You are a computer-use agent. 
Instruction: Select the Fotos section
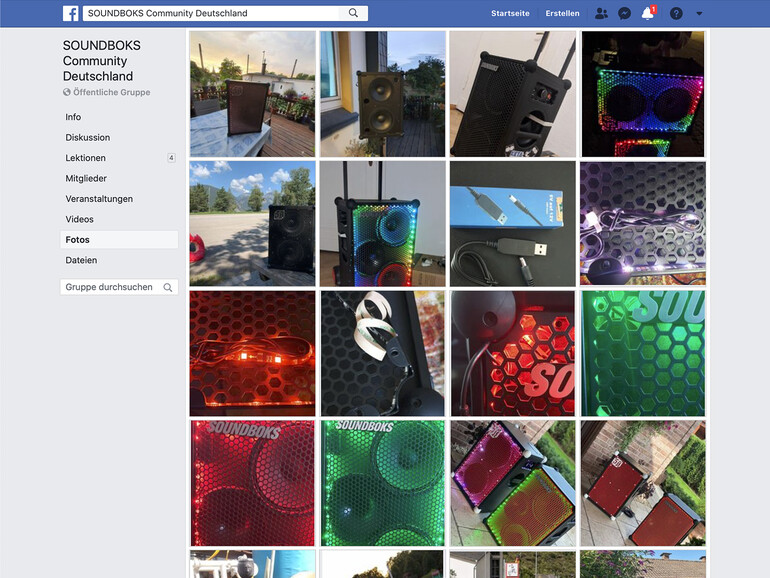119,240
